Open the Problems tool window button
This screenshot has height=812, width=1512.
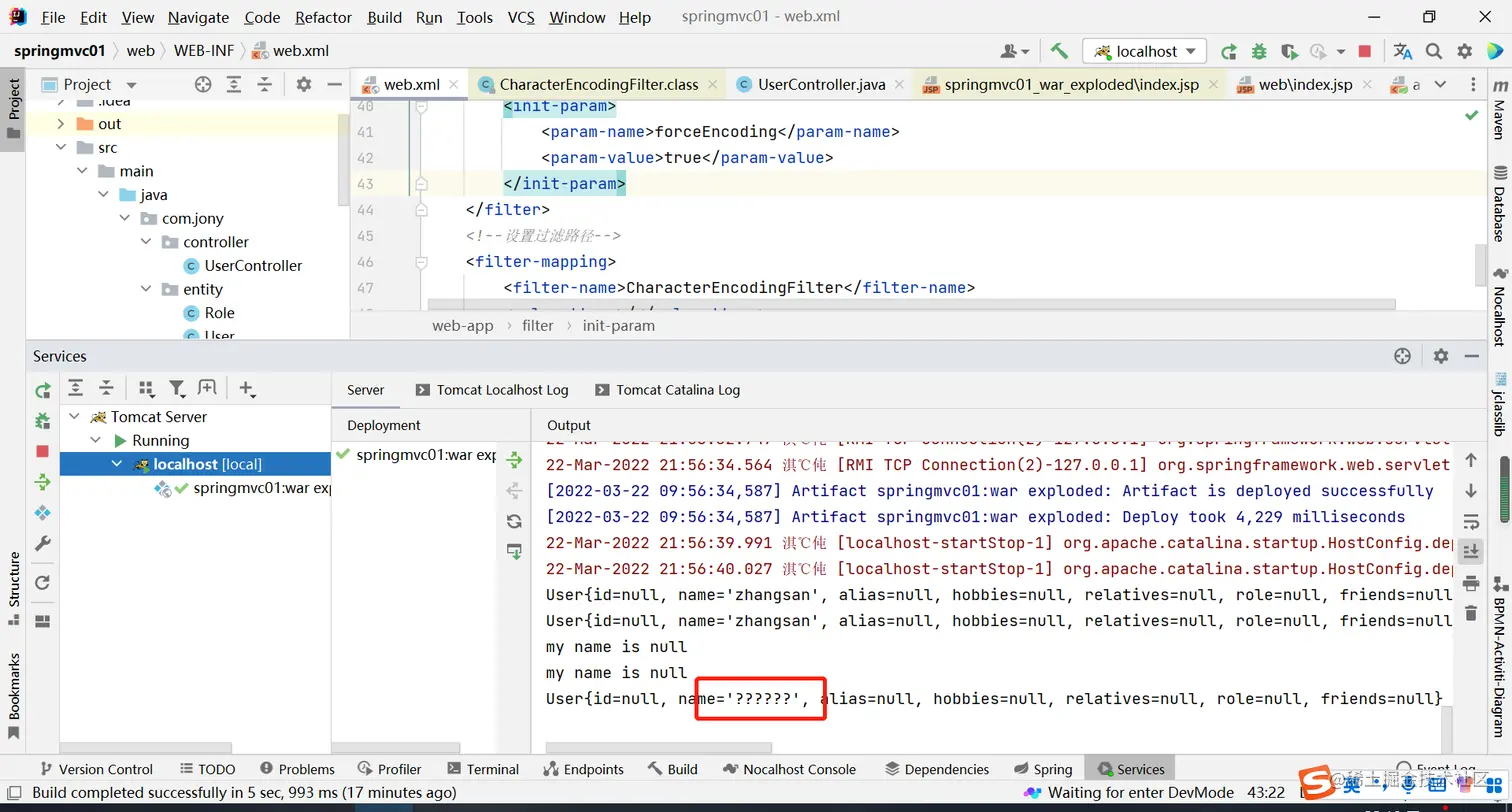click(x=297, y=769)
